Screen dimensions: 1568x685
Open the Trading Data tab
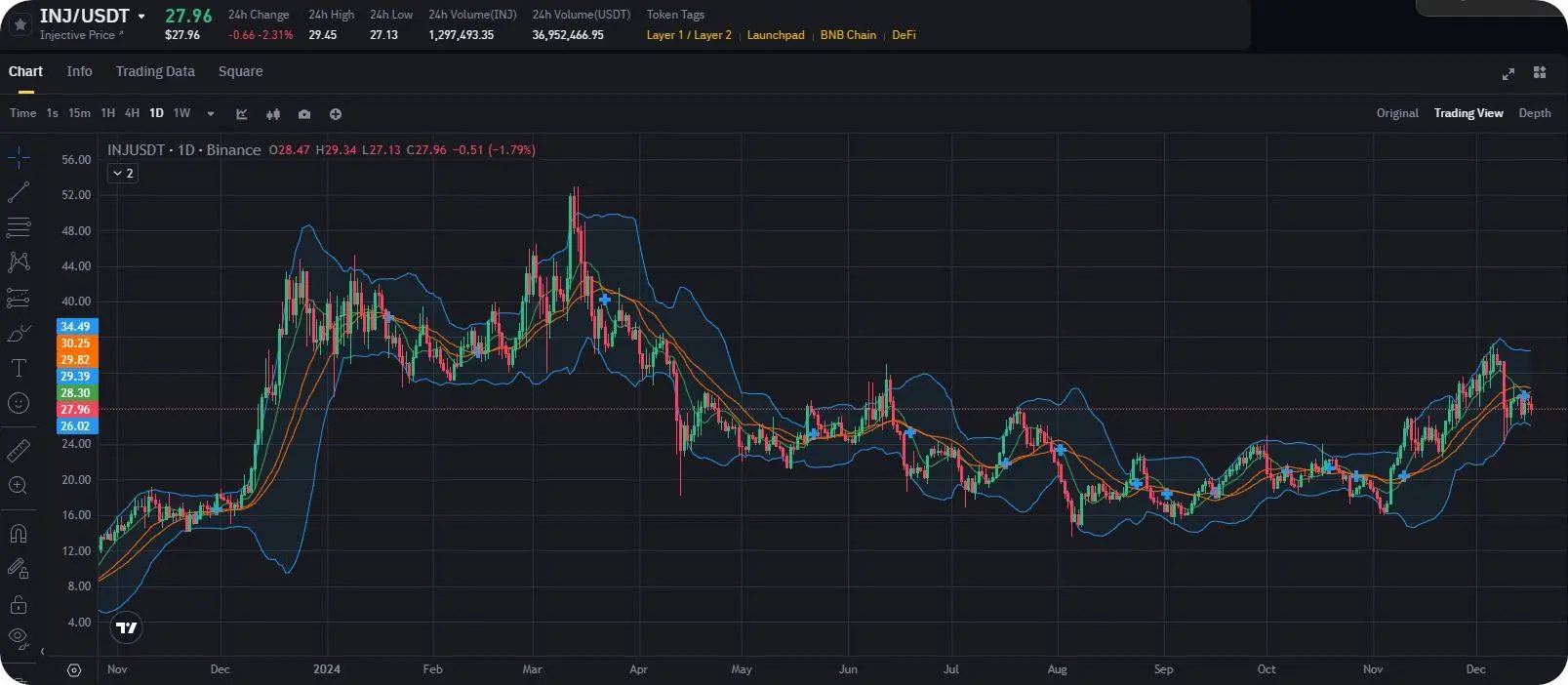click(155, 71)
